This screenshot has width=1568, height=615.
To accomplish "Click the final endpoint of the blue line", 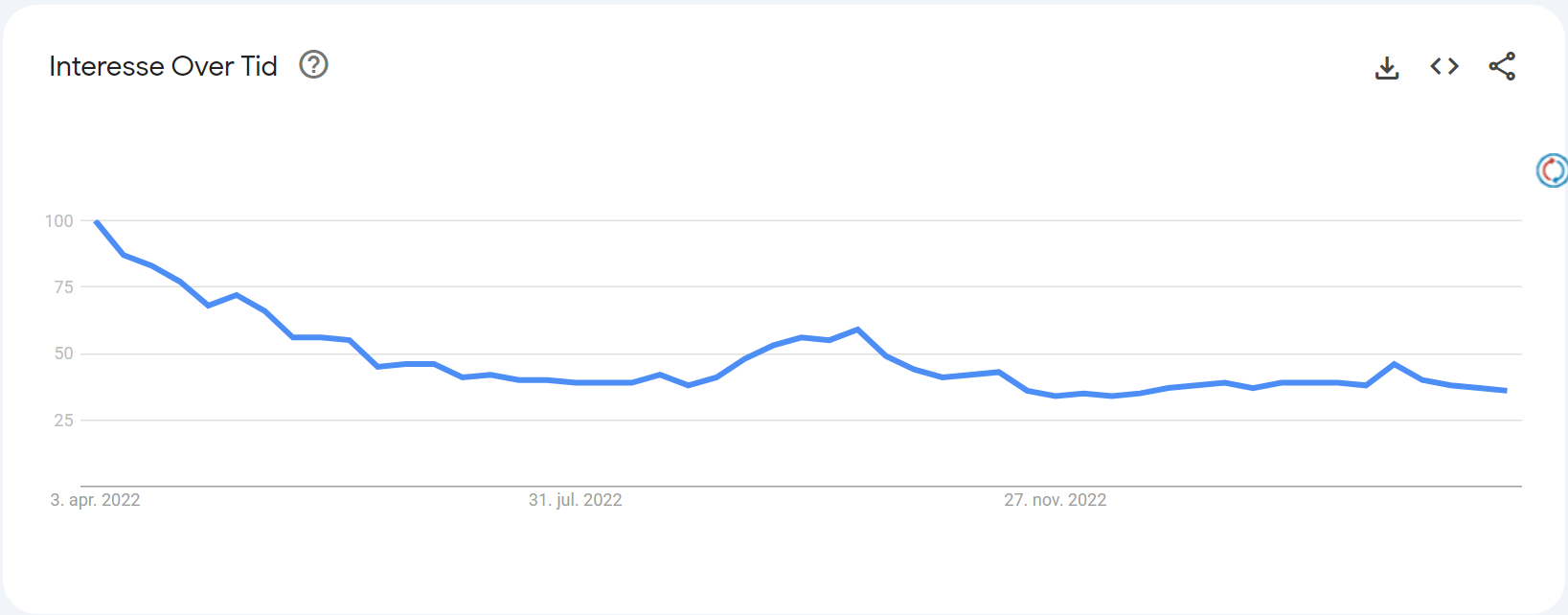I will [1506, 391].
